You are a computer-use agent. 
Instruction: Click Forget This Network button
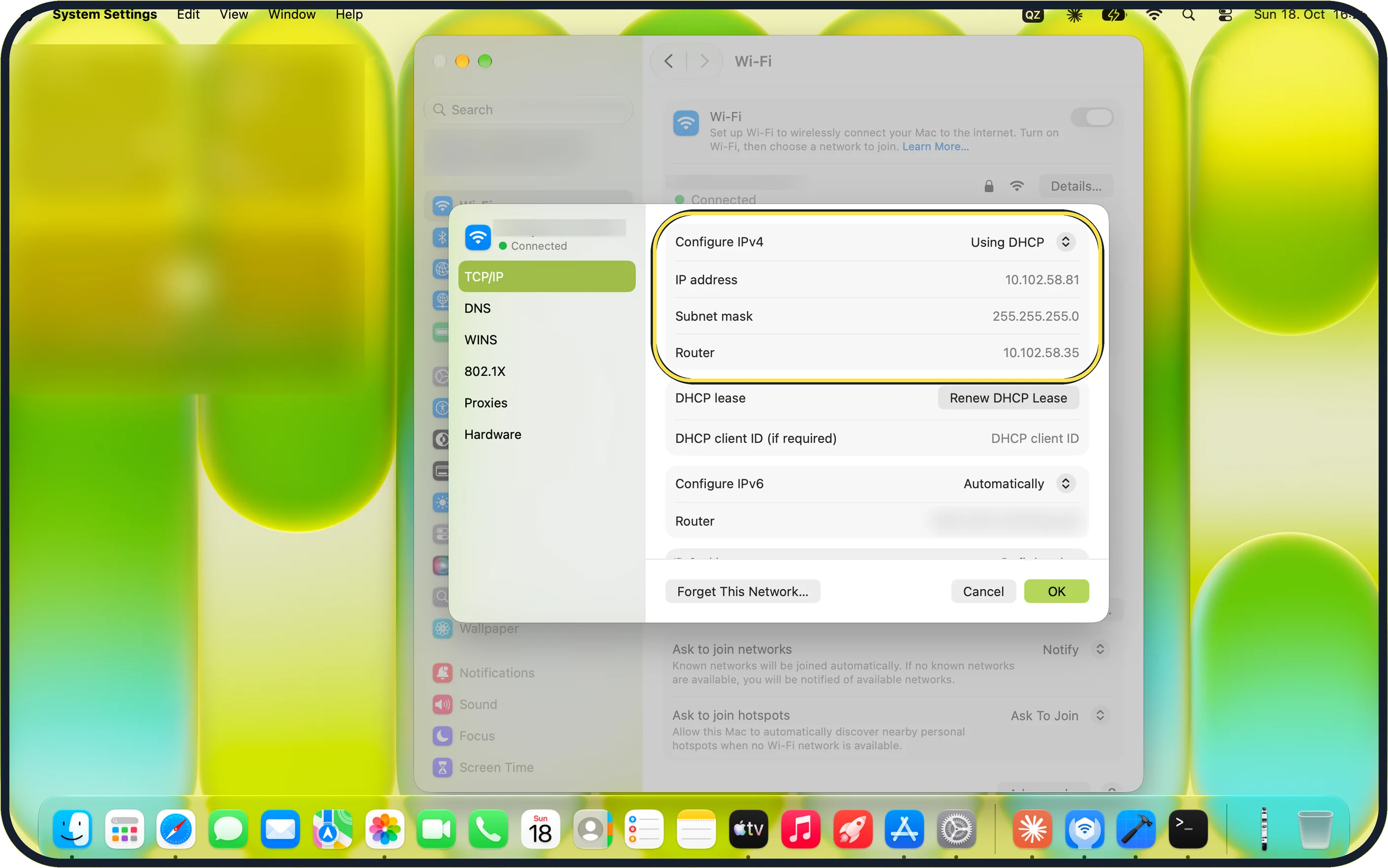(742, 591)
